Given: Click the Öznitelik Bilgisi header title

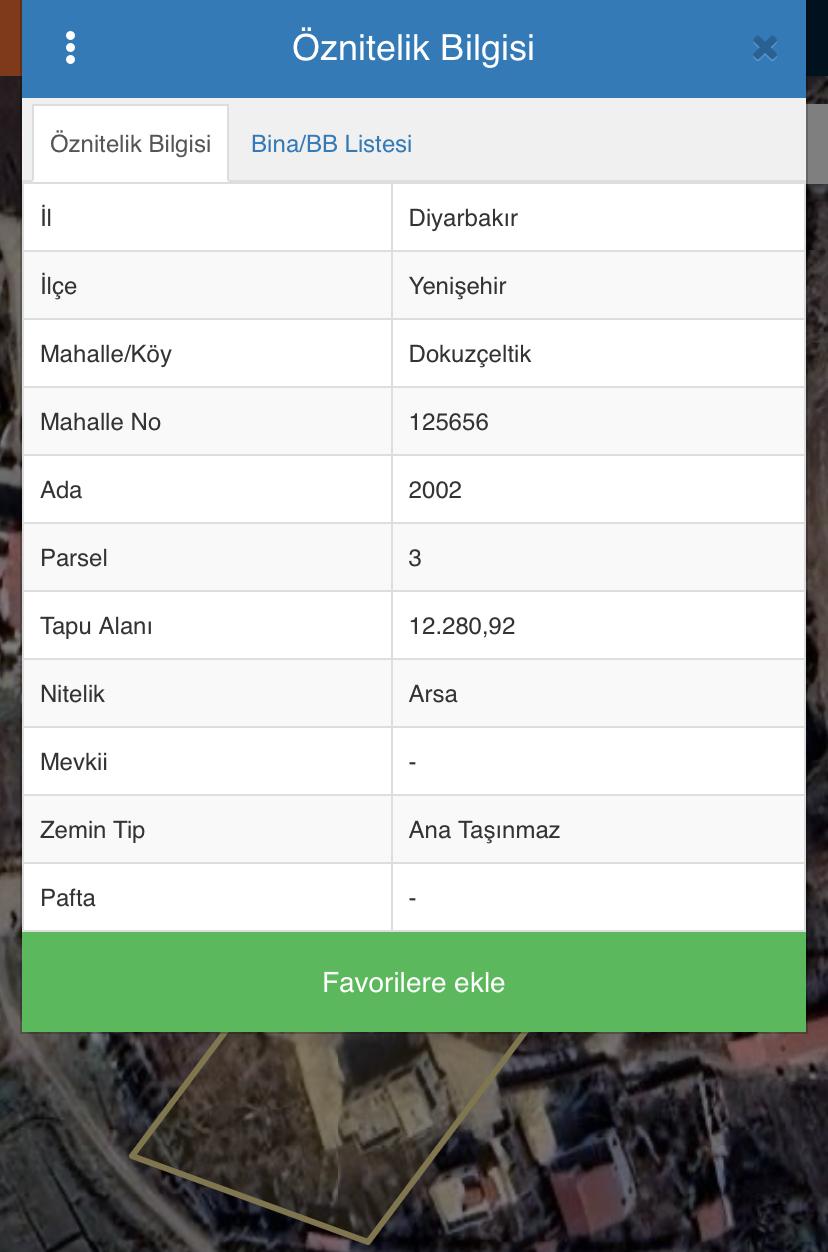Looking at the screenshot, I should [x=413, y=48].
